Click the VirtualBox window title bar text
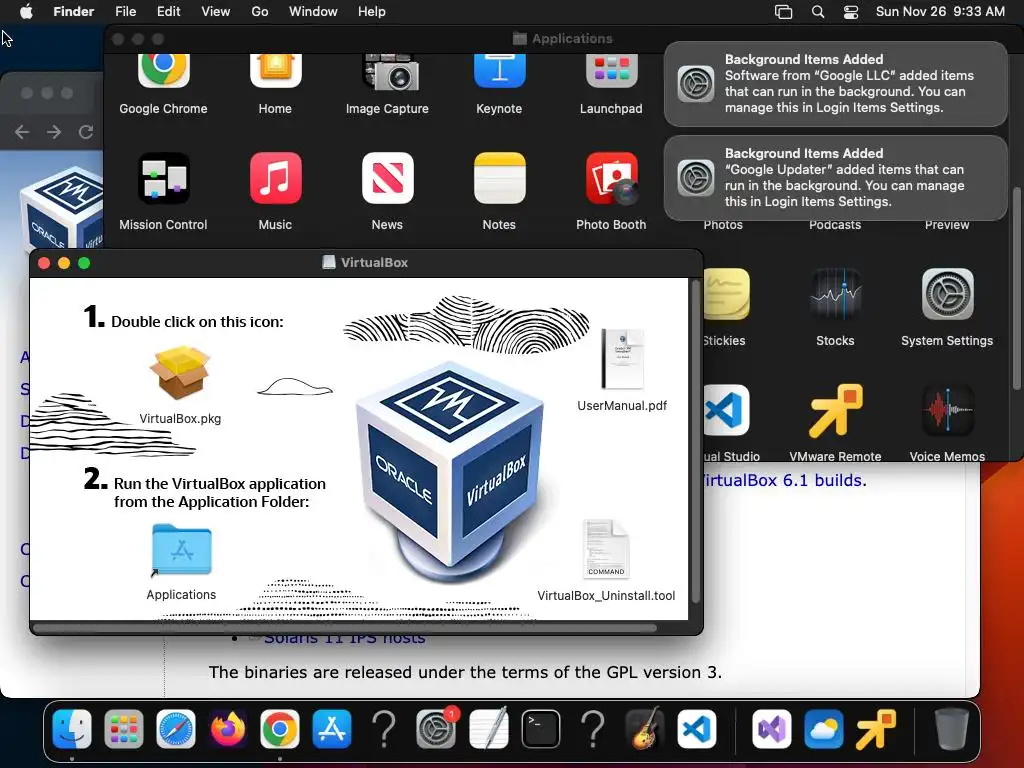The width and height of the screenshot is (1024, 768). point(374,263)
